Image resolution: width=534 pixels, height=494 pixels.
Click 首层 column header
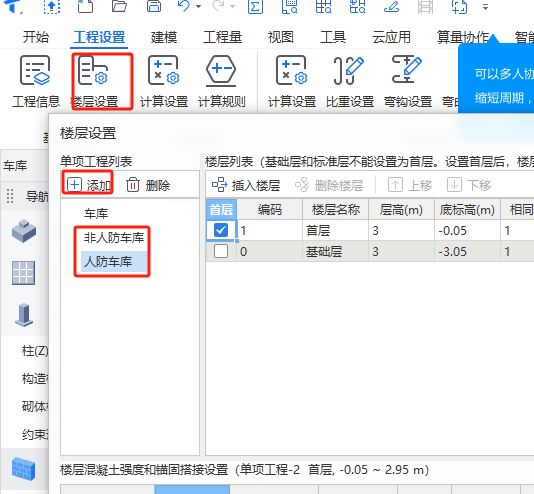click(x=221, y=209)
